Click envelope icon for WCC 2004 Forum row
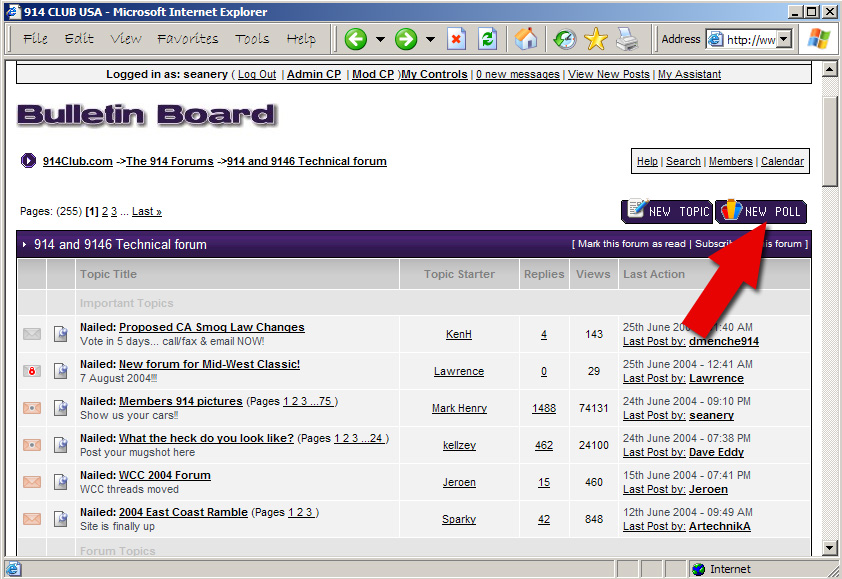Viewport: 842px width, 579px height. (32, 482)
